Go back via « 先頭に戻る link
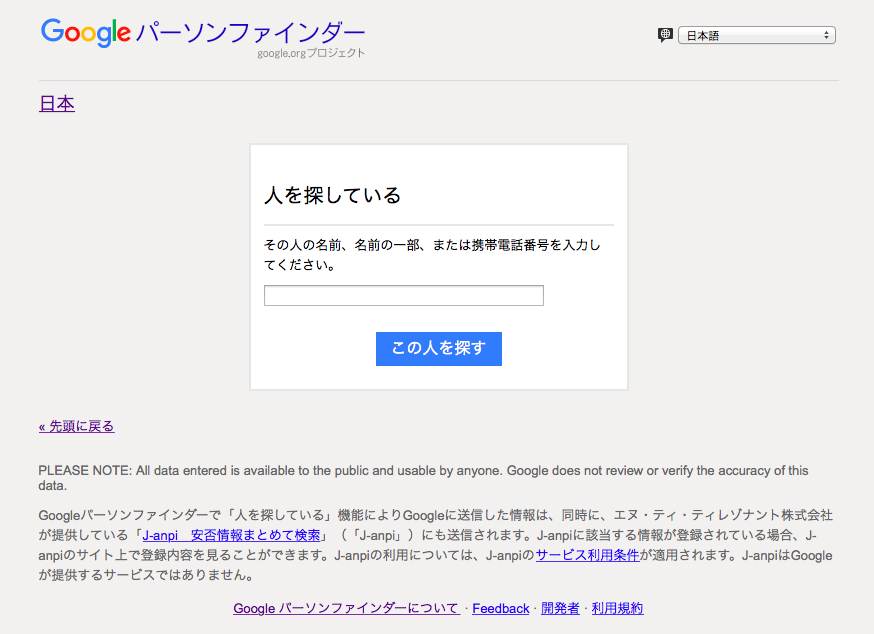874x634 pixels. [76, 427]
